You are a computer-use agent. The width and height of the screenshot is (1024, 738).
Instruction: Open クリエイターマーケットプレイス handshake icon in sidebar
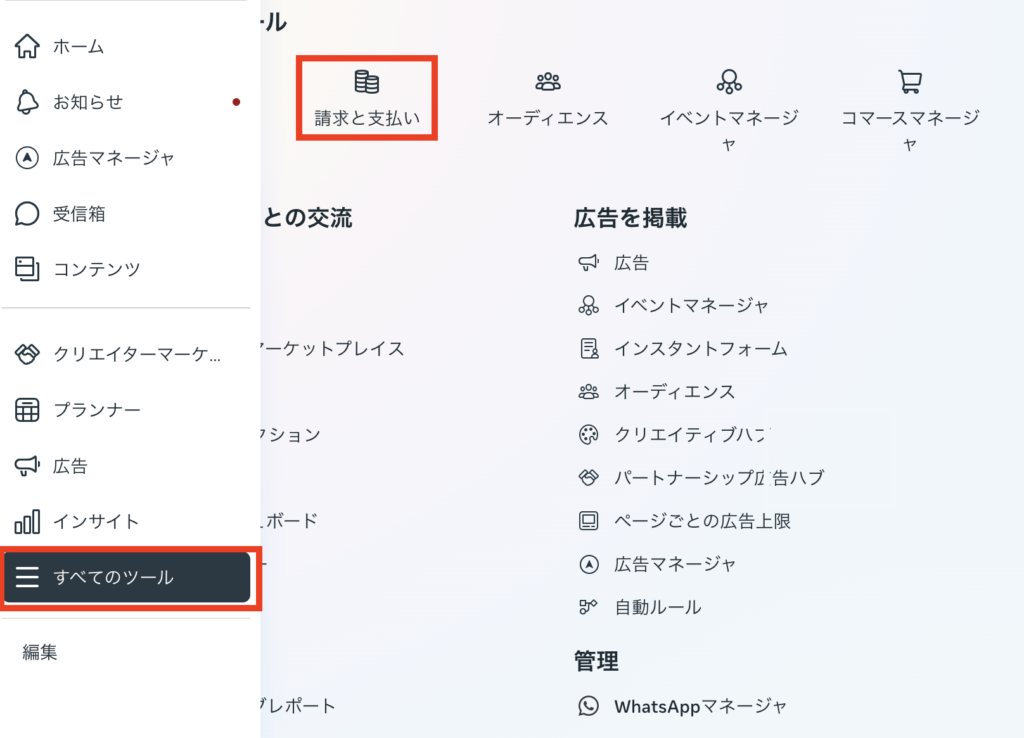pyautogui.click(x=28, y=354)
